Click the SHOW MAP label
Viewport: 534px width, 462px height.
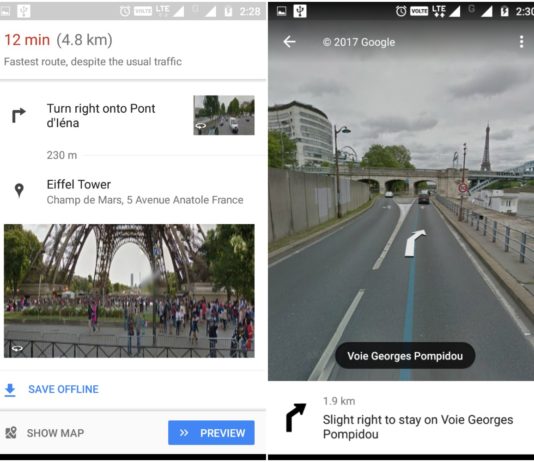click(55, 433)
